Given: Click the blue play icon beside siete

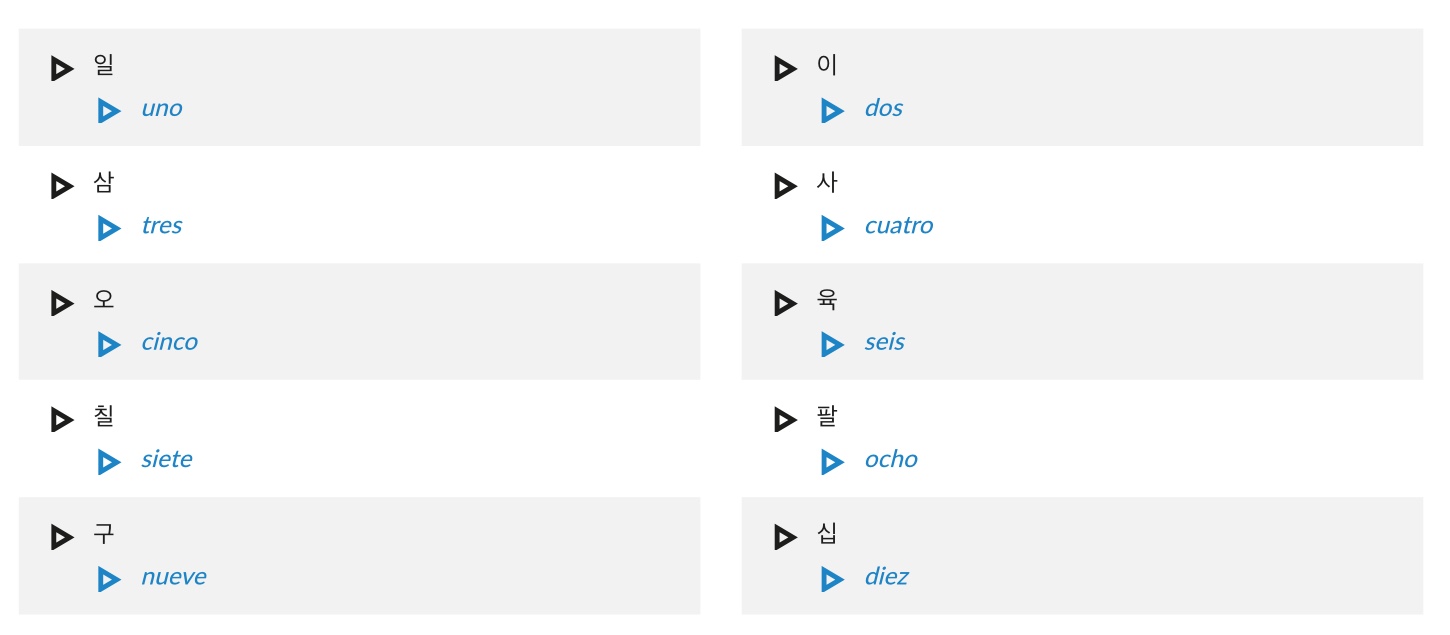Looking at the screenshot, I should pos(109,462).
